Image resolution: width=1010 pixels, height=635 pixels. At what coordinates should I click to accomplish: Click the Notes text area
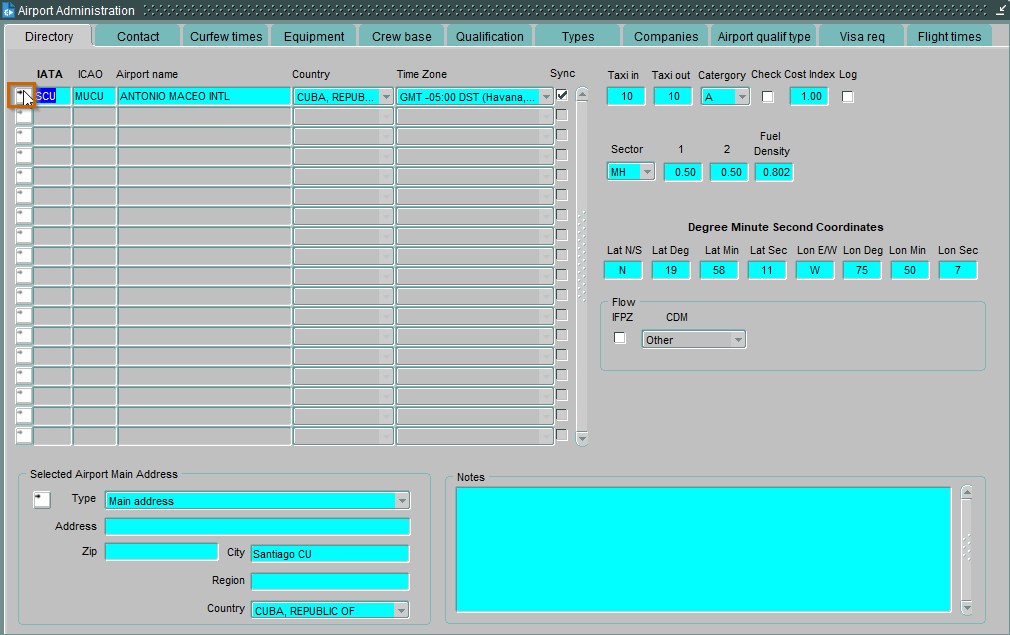pos(703,548)
